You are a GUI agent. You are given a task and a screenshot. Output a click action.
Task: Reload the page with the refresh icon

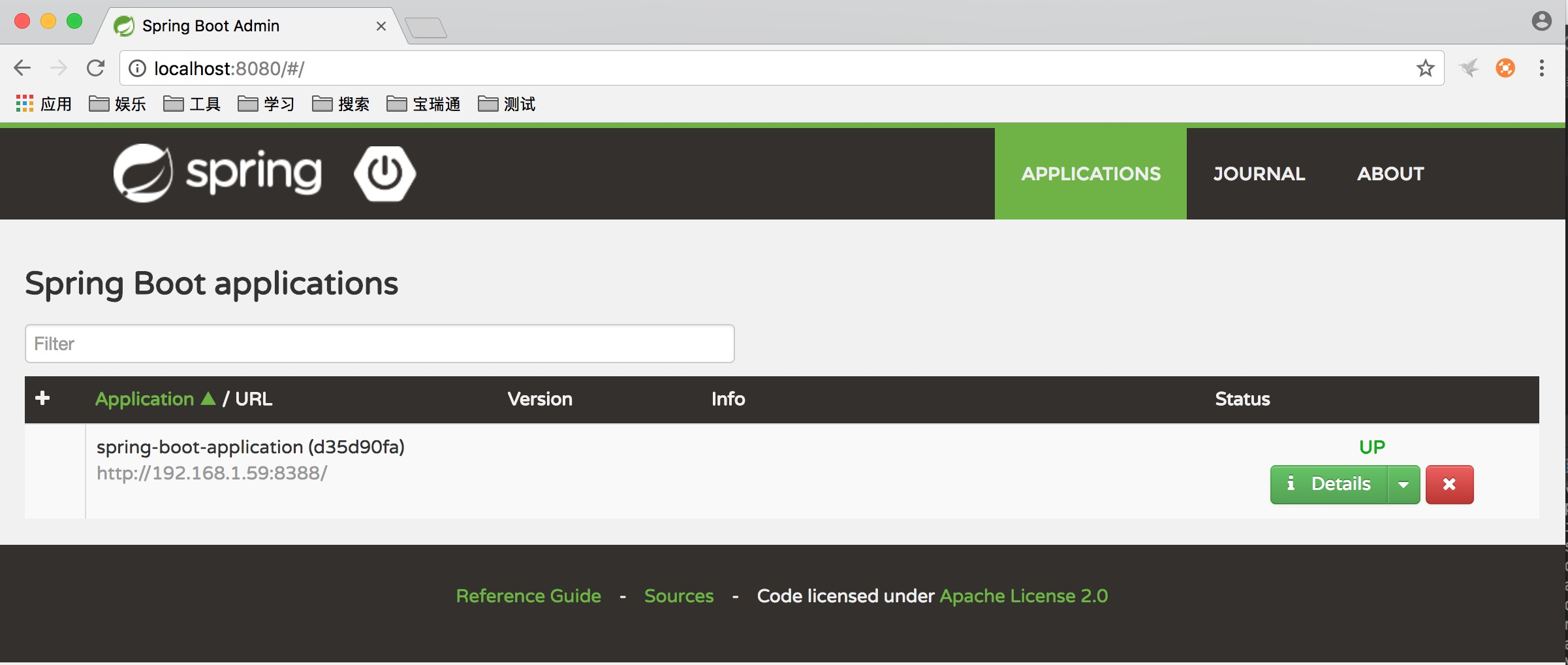pyautogui.click(x=96, y=68)
